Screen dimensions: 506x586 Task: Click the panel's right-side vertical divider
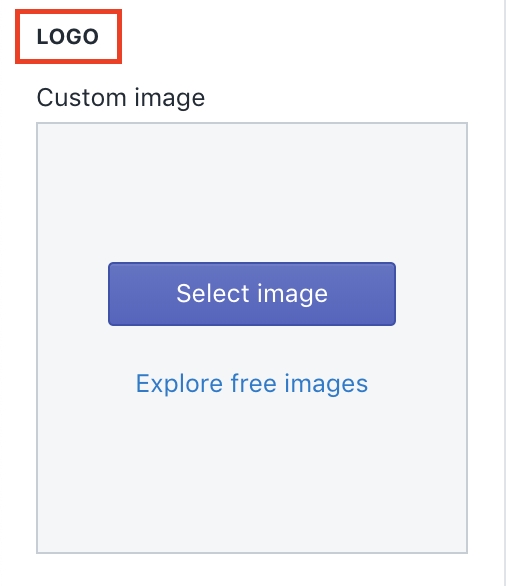click(505, 293)
